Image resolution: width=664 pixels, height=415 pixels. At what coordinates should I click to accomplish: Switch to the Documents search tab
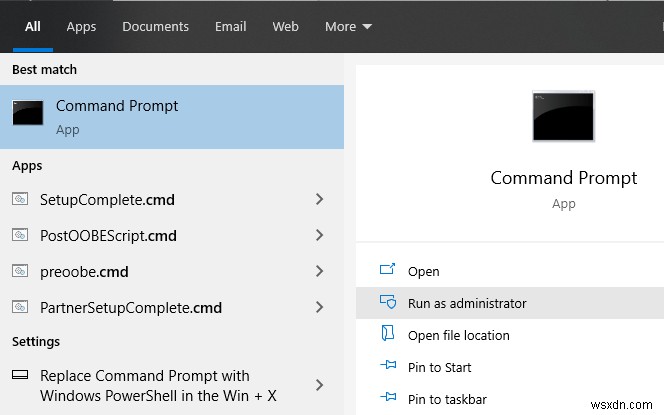click(155, 27)
